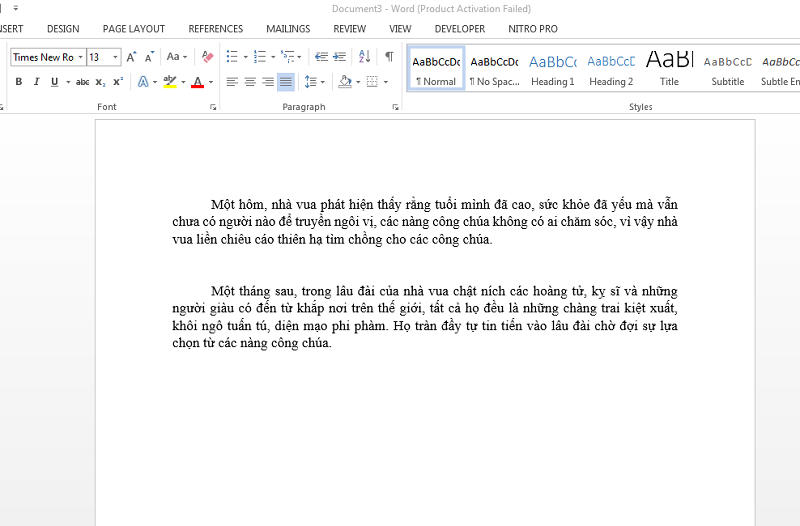Expand highlight color dropdown arrow
Image resolution: width=800 pixels, height=526 pixels.
(x=183, y=82)
